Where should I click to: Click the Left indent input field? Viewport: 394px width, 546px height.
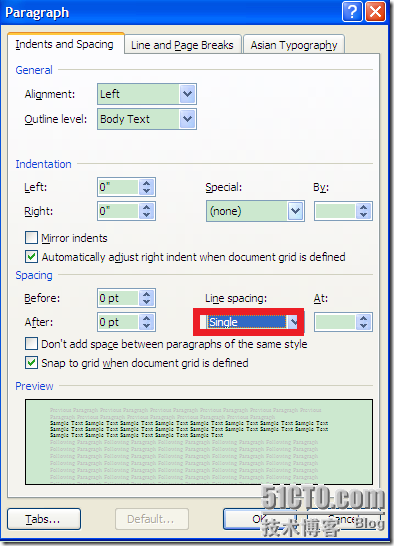click(119, 187)
